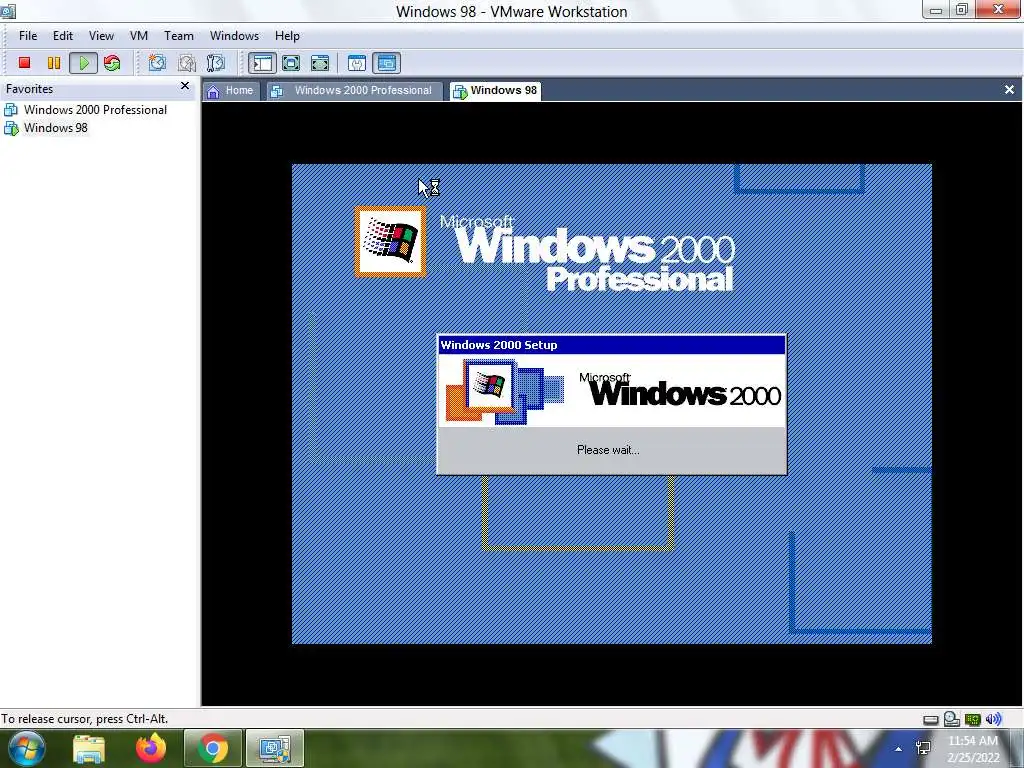
Task: Click the Revert to snapshot icon
Action: [x=187, y=63]
